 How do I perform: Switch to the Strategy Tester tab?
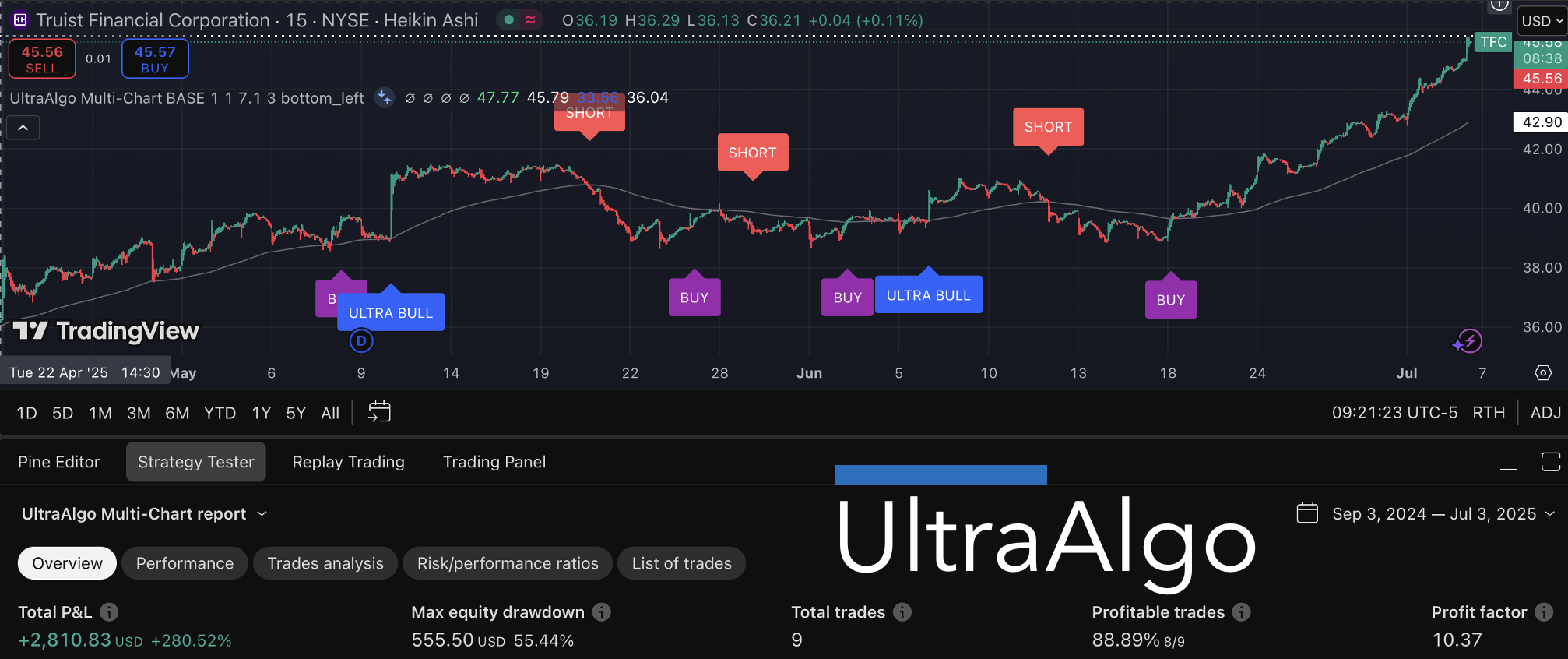pyautogui.click(x=196, y=462)
